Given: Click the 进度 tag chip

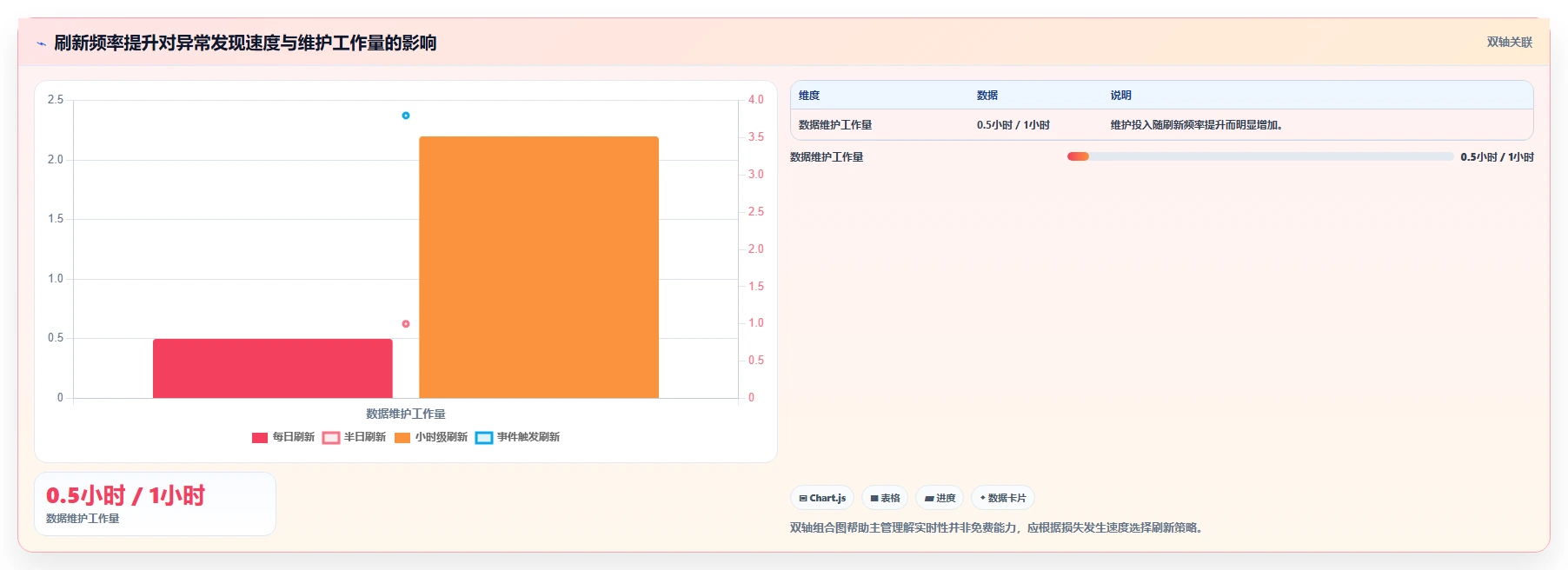Looking at the screenshot, I should point(940,498).
